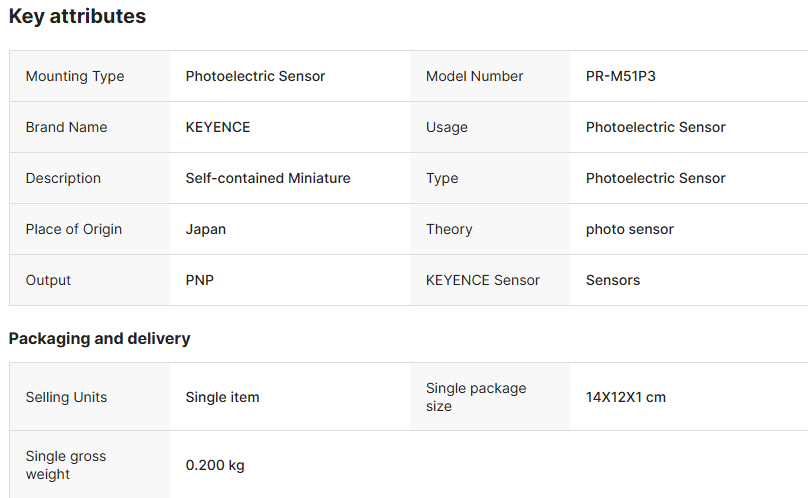Select the photo sensor theory value

(630, 229)
